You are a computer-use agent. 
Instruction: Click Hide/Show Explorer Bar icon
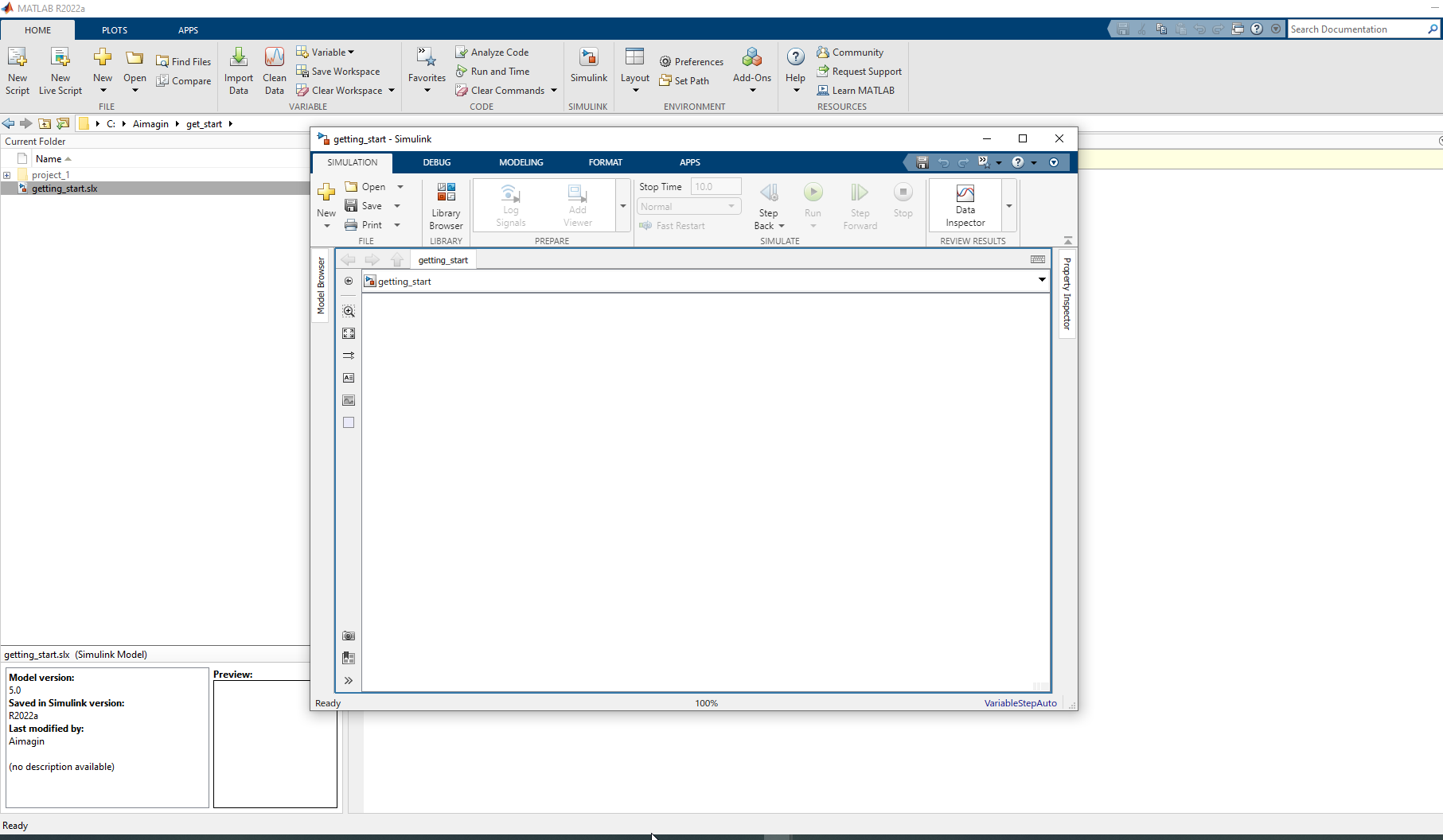pos(349,281)
